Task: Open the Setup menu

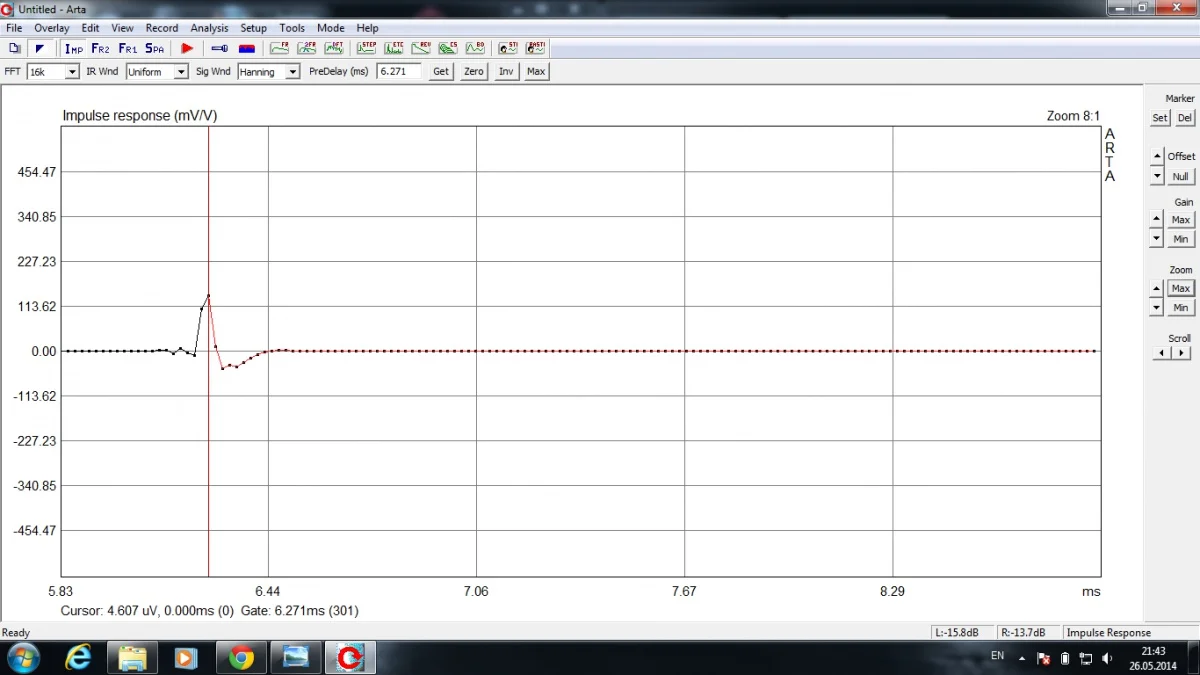Action: click(x=254, y=28)
